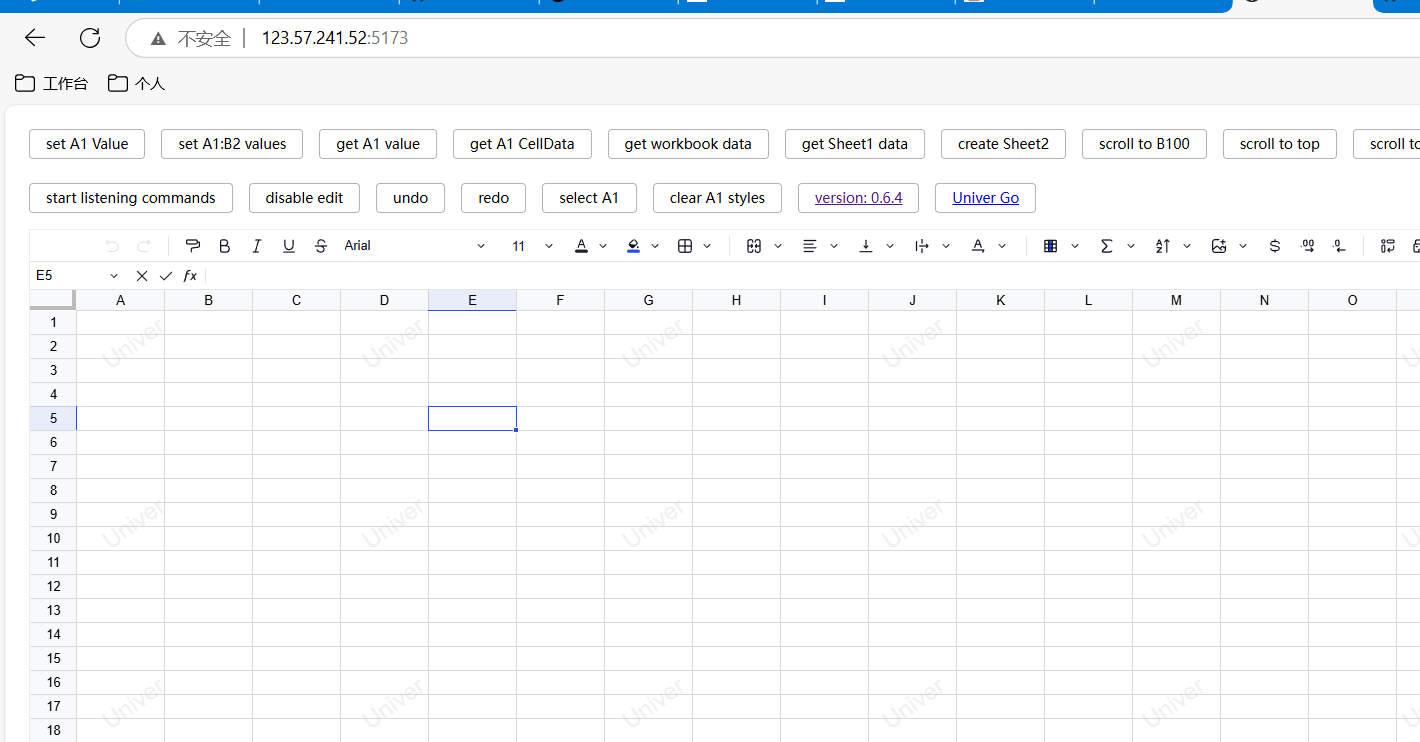Click into the formula bar input
1420x742 pixels.
click(812, 276)
